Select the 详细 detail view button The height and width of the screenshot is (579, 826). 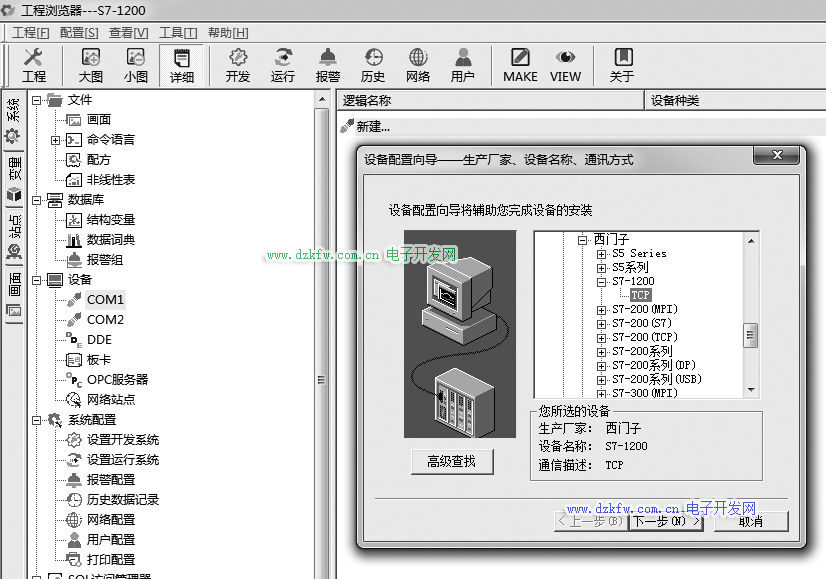coord(182,65)
